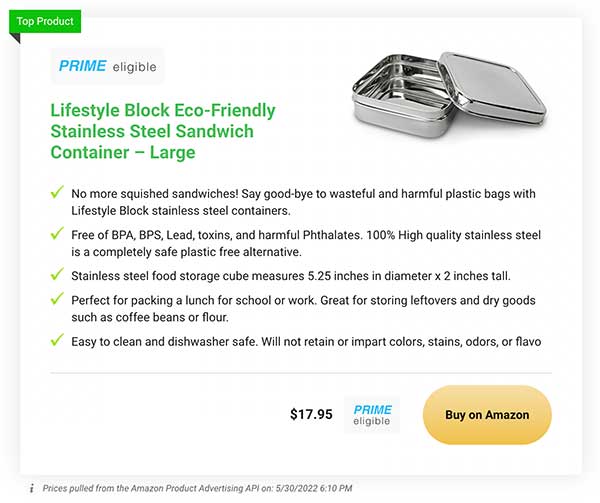Click the checkmark beside 'Perfect for packing a lunch'
Viewport: 600px width, 503px height.
tap(57, 298)
